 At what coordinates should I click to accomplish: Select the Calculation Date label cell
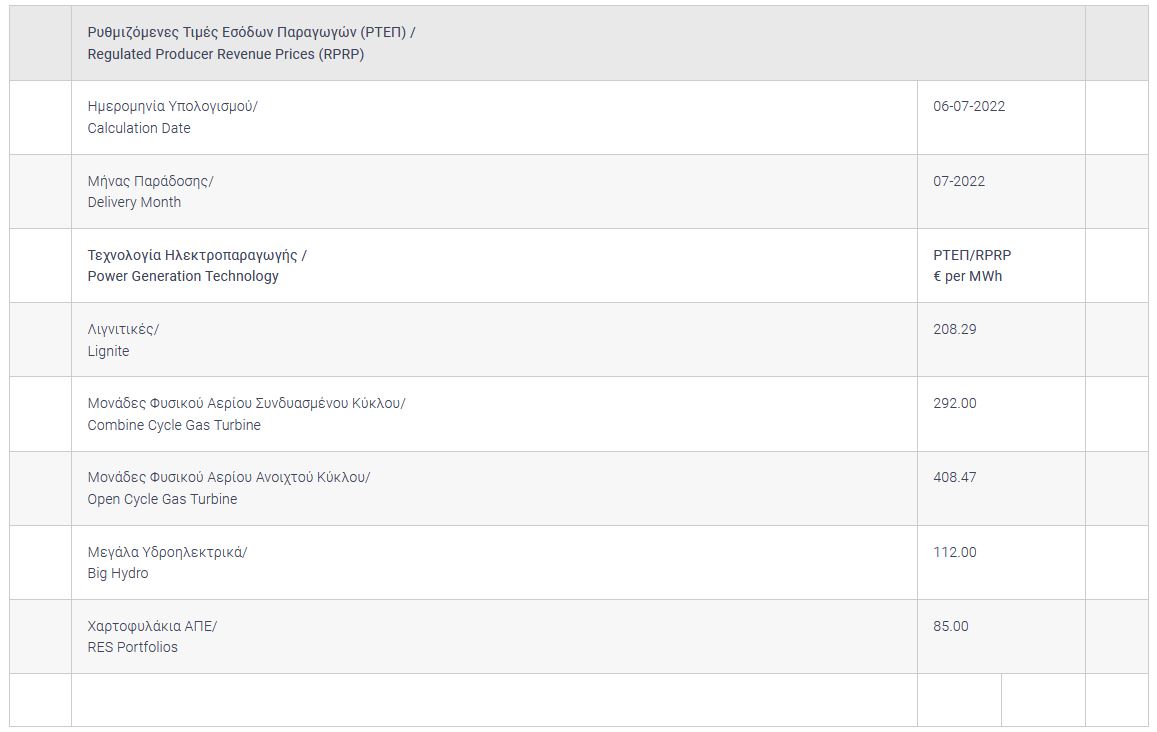(172, 117)
